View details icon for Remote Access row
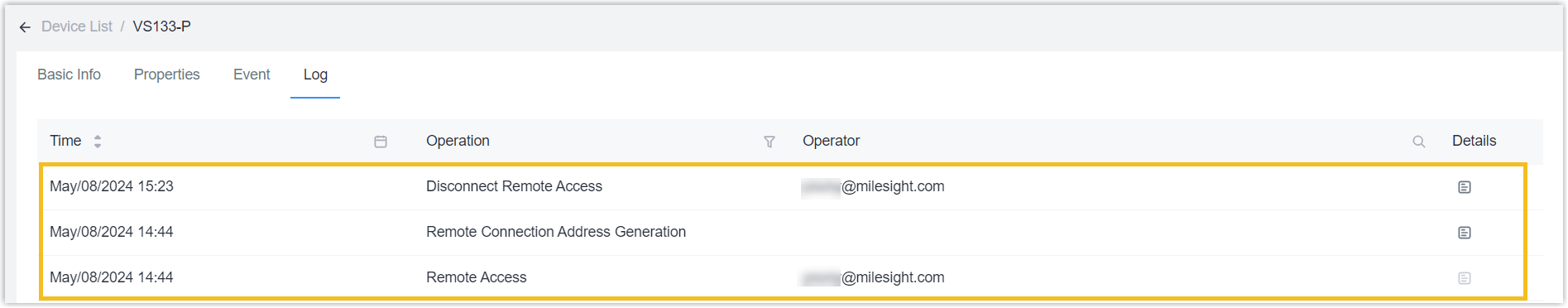The height and width of the screenshot is (308, 1568). [x=1465, y=278]
